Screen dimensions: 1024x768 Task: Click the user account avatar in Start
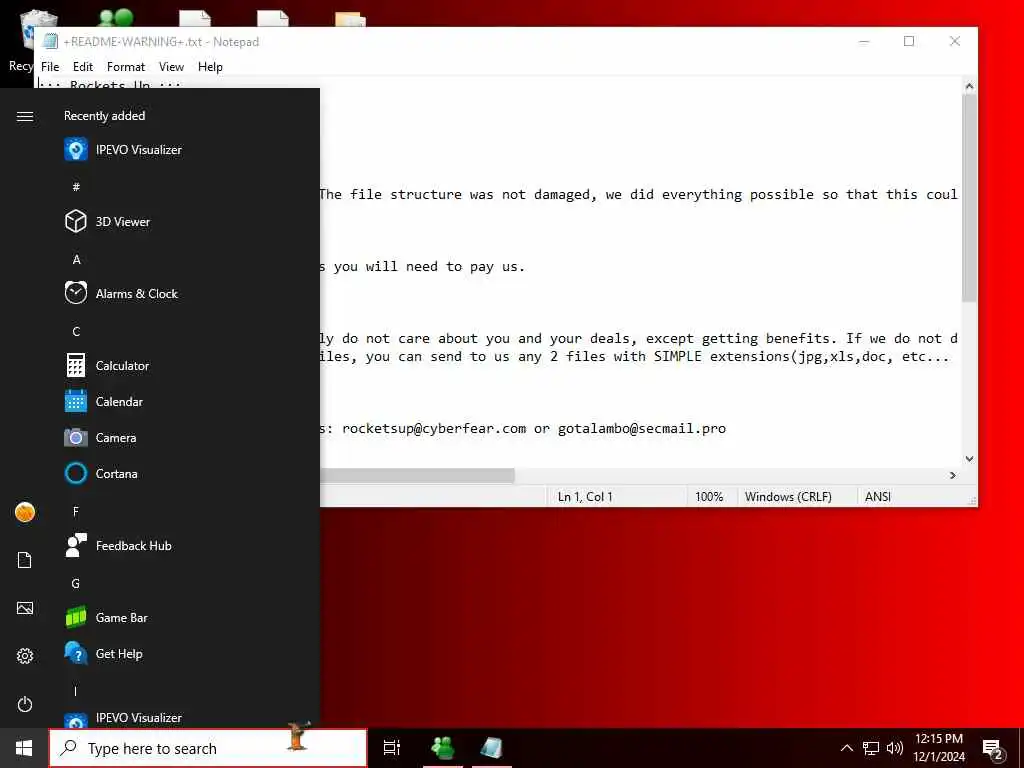coord(25,512)
